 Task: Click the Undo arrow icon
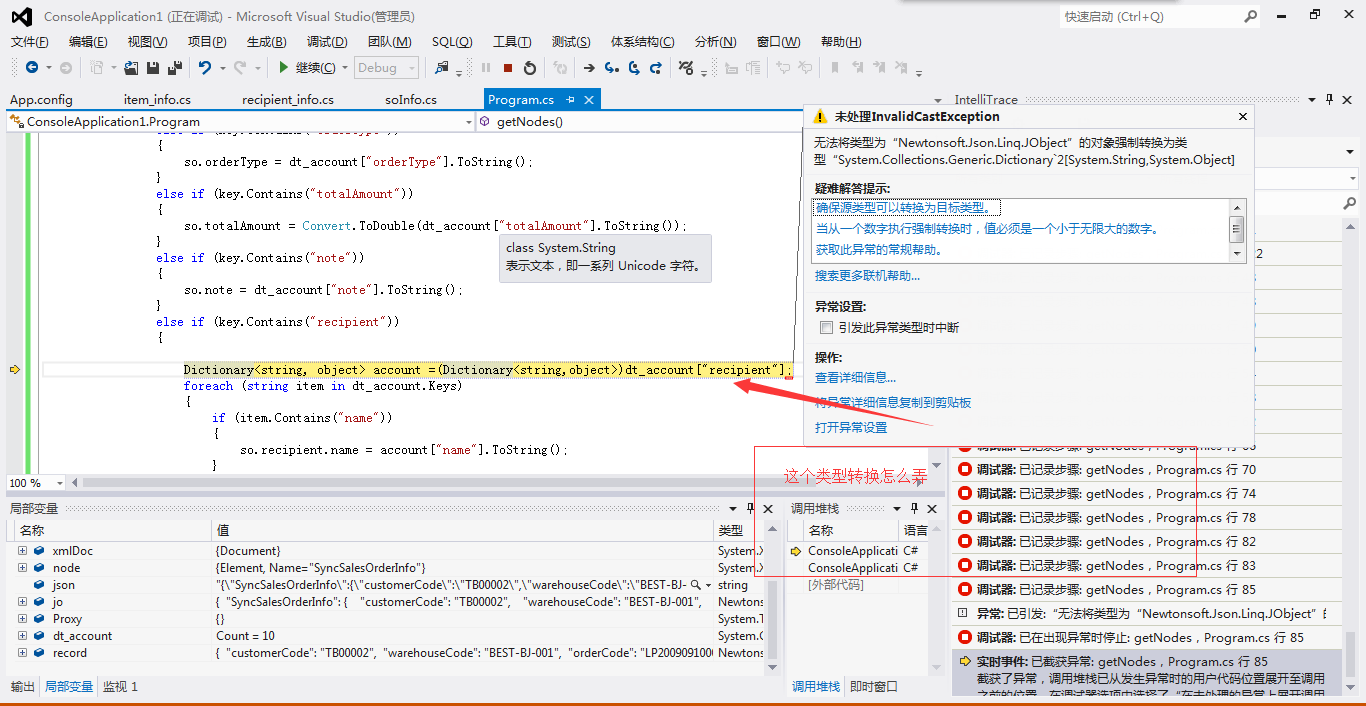click(204, 68)
